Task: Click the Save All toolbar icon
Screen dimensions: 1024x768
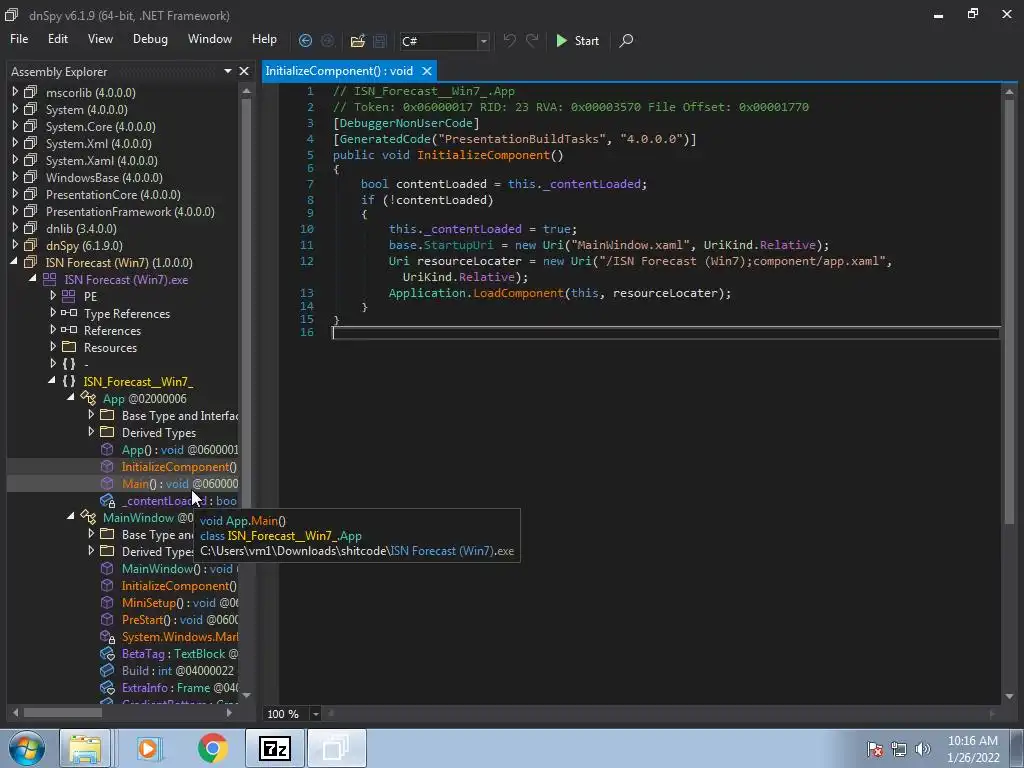Action: [x=379, y=40]
